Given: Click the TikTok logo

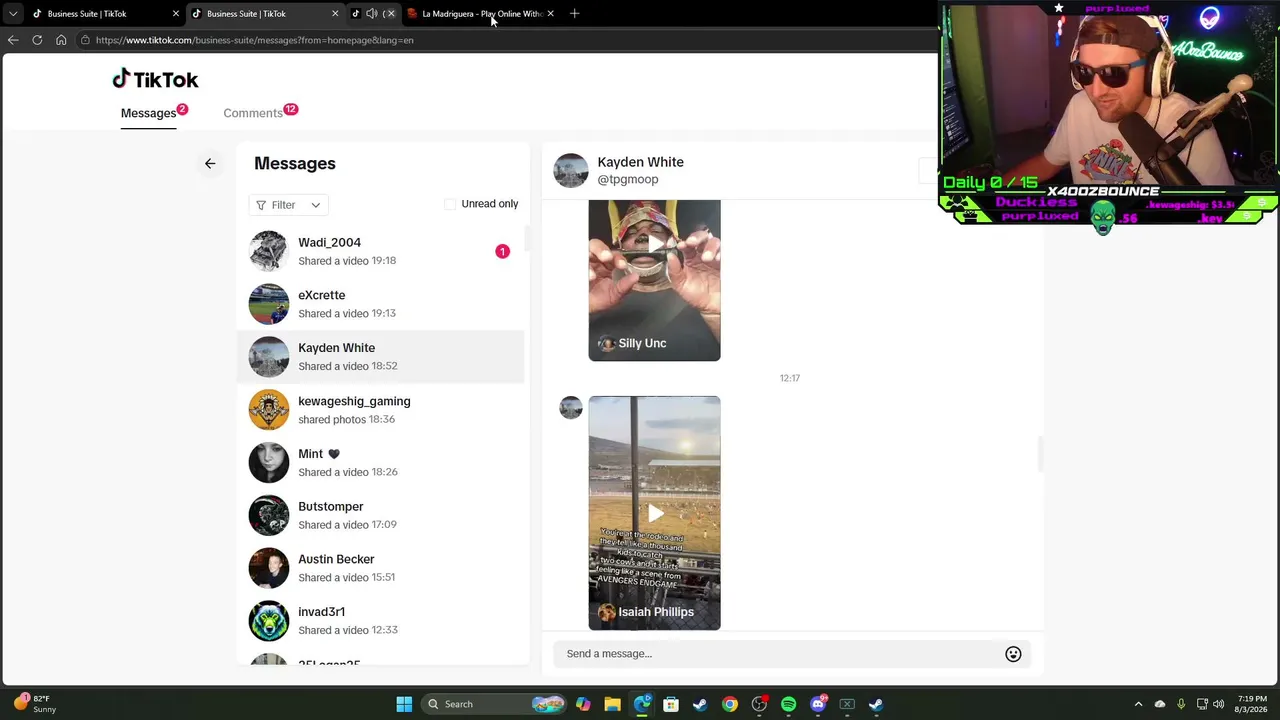Looking at the screenshot, I should pos(155,79).
